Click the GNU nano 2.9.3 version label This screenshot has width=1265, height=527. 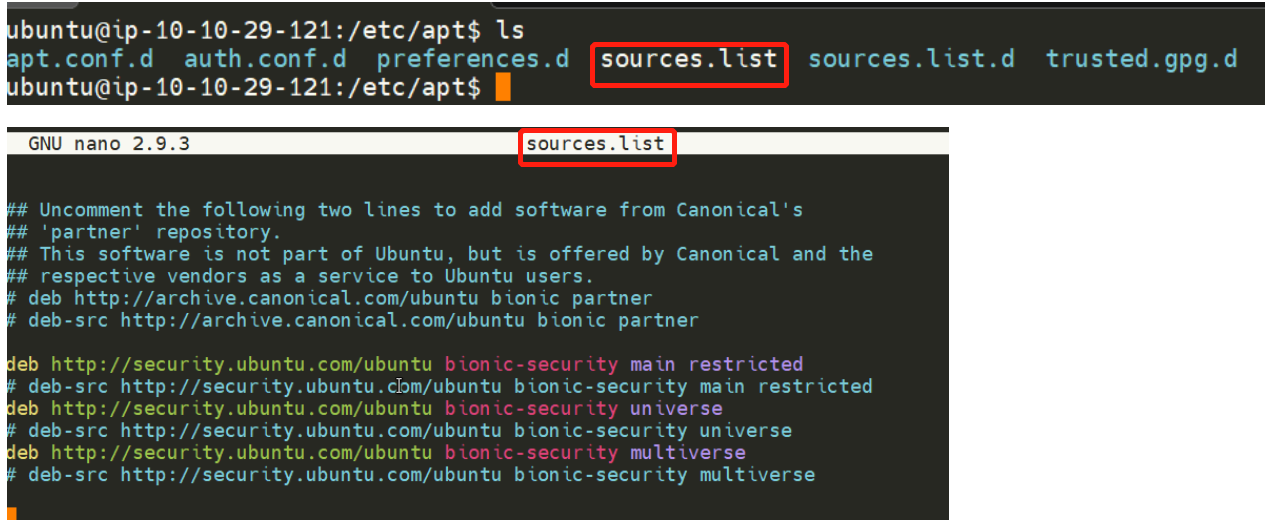click(109, 144)
